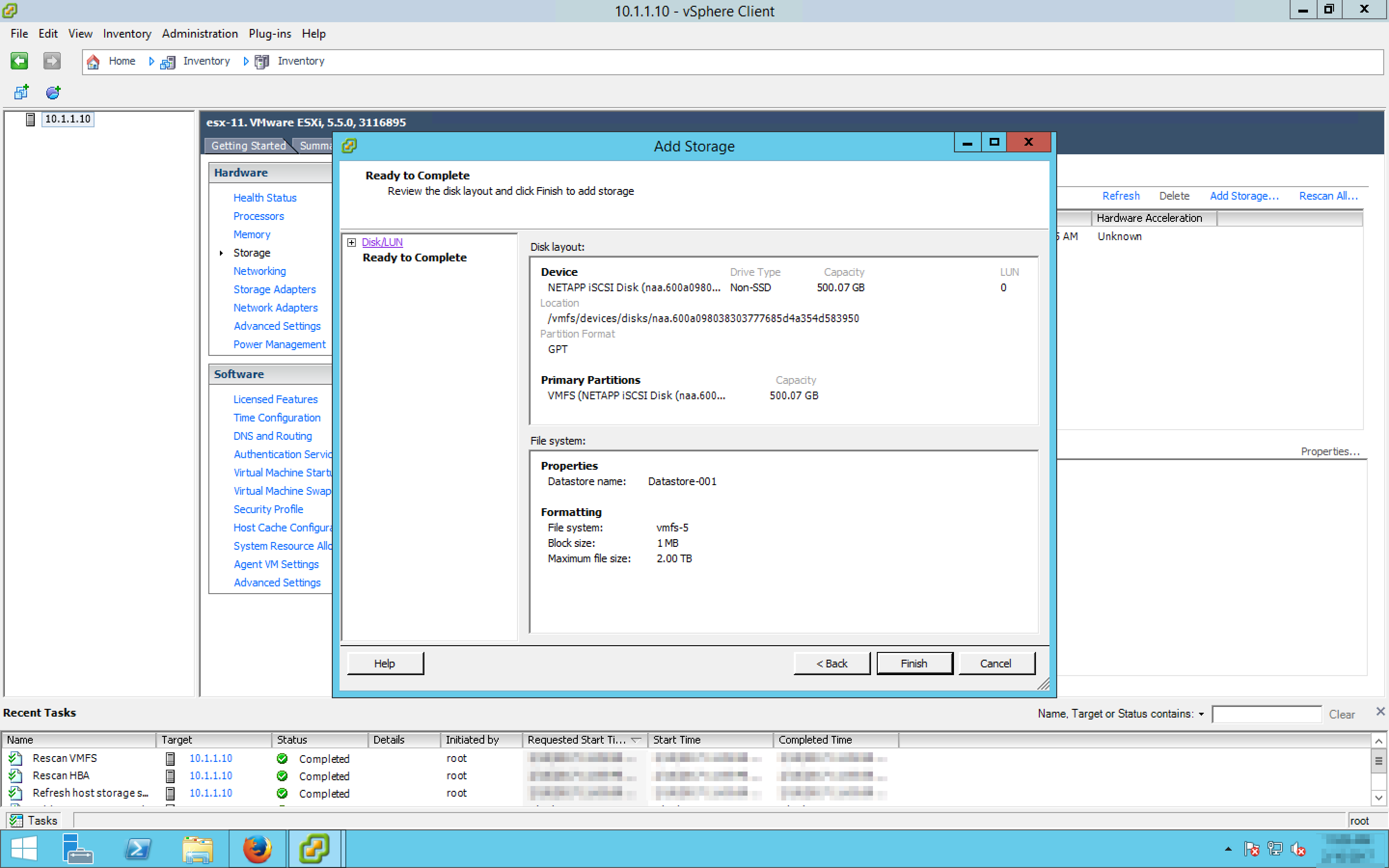1389x868 pixels.
Task: Open PowerShell from the taskbar
Action: pyautogui.click(x=138, y=849)
